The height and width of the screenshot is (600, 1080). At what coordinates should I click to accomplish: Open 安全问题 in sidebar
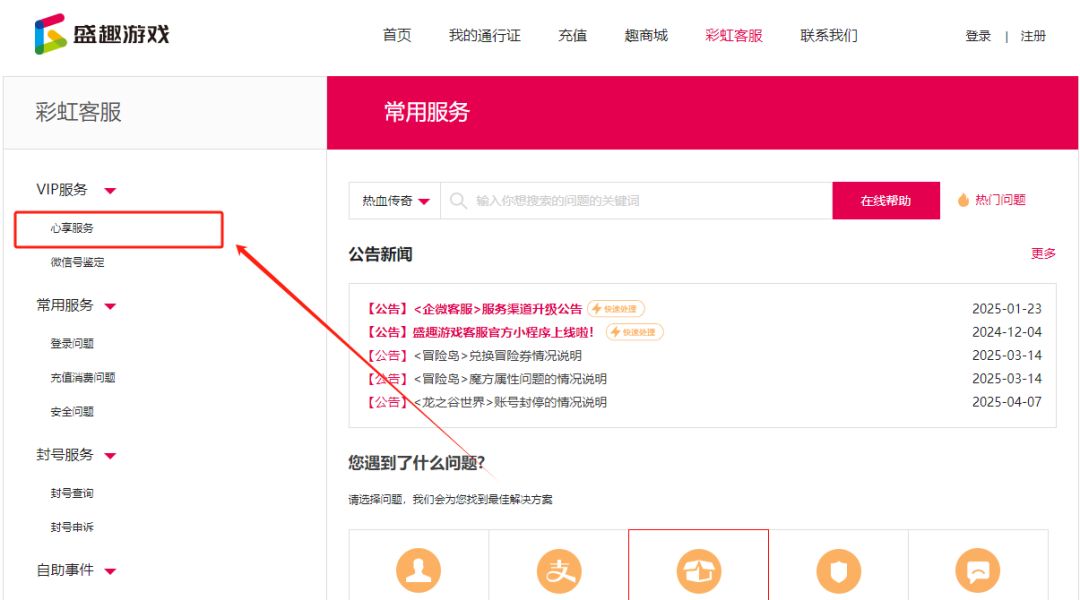coord(72,411)
